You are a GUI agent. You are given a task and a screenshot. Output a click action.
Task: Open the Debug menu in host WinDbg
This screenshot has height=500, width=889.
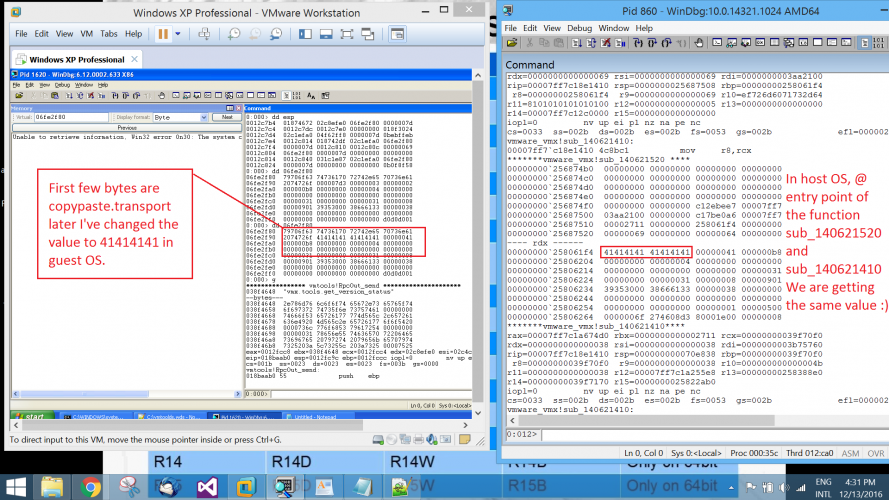coord(579,28)
